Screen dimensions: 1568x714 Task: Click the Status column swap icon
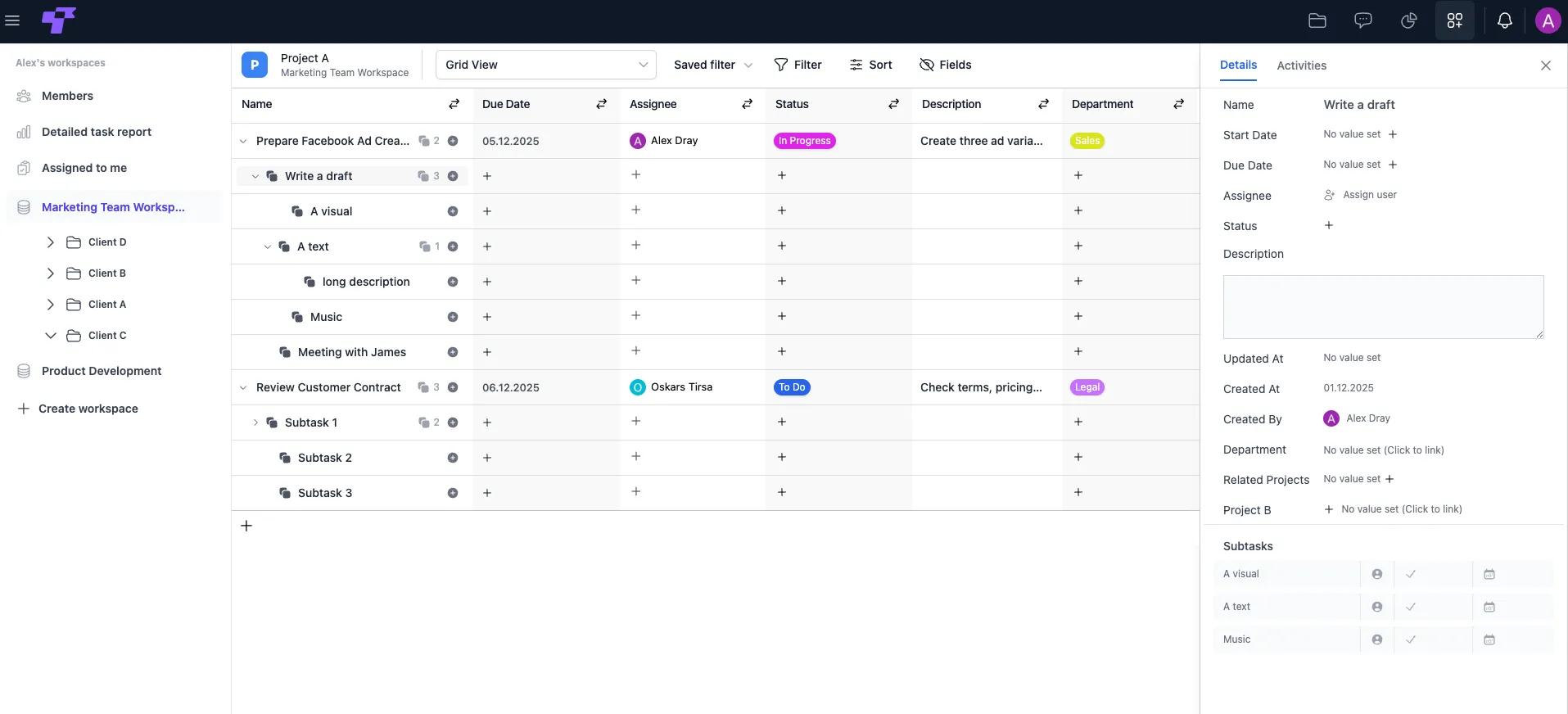tap(894, 104)
